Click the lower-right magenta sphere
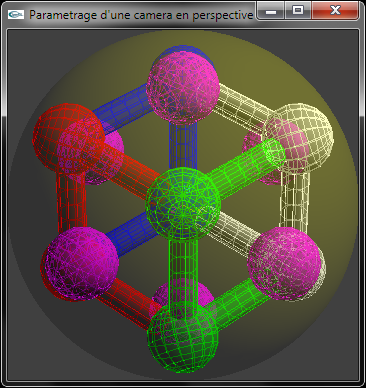 285,263
